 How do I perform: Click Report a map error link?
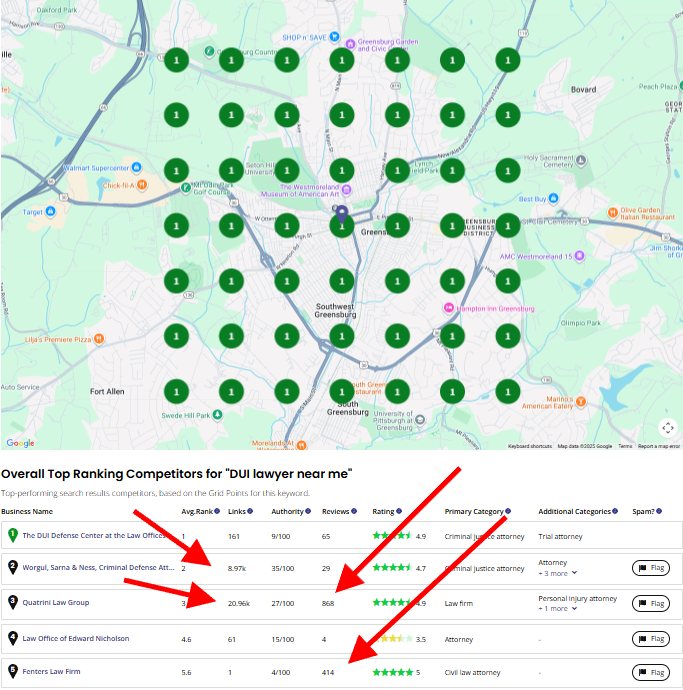(x=659, y=446)
